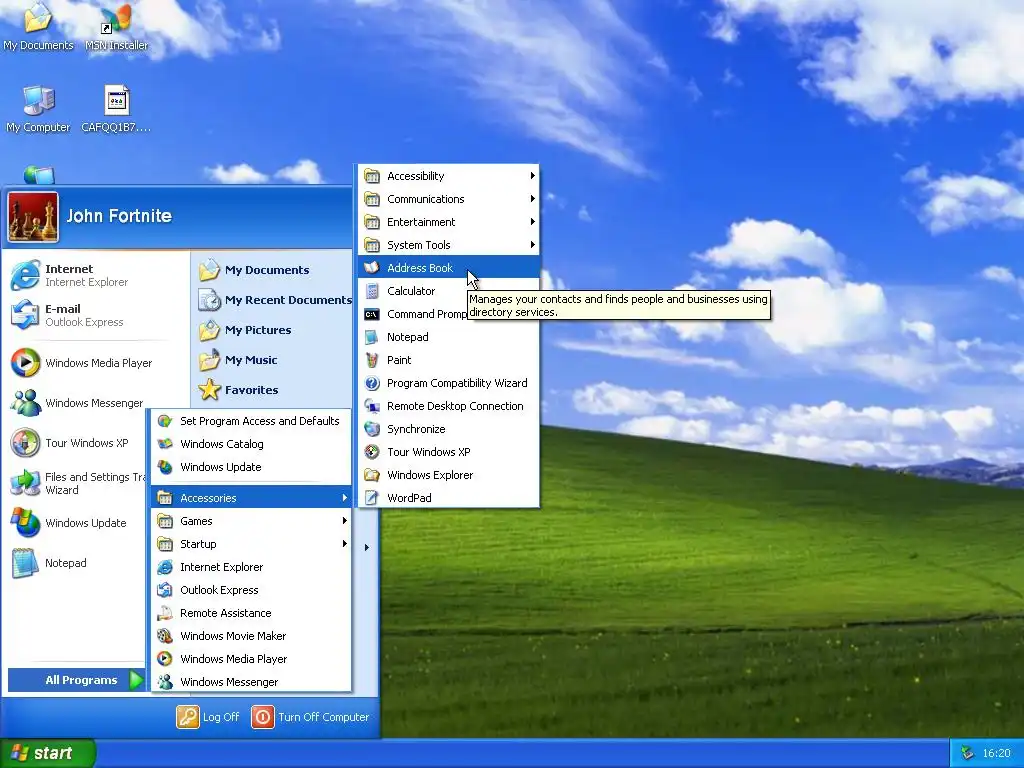Viewport: 1024px width, 768px height.
Task: Open Remote Assistance in All Programs
Action: click(x=251, y=613)
